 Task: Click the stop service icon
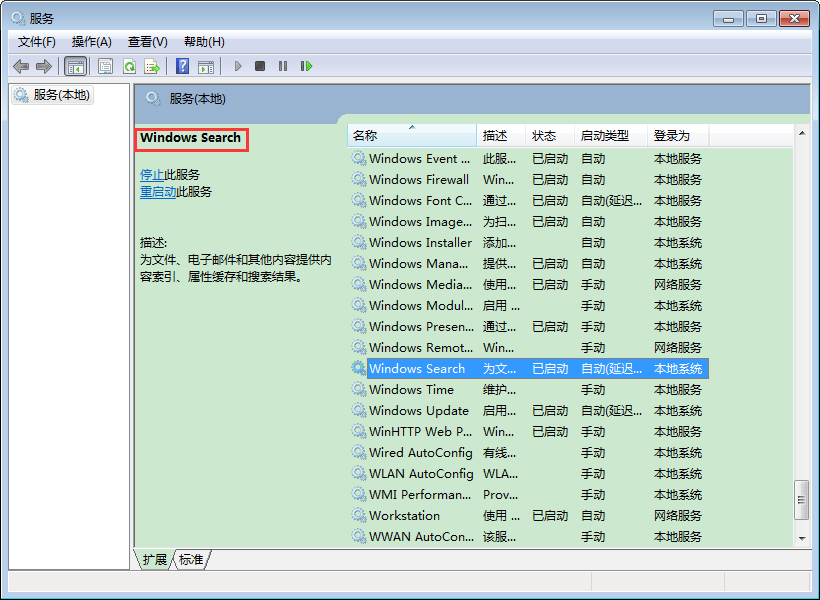260,66
